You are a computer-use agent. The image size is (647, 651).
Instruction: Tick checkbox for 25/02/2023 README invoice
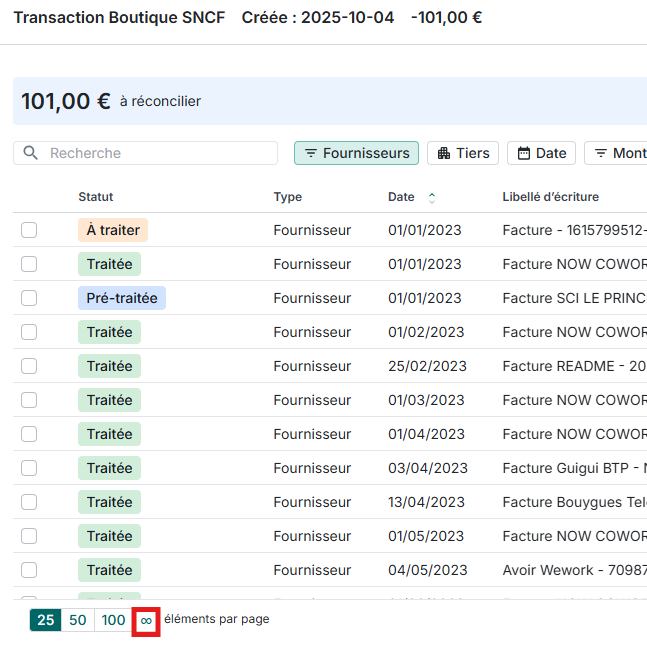29,366
